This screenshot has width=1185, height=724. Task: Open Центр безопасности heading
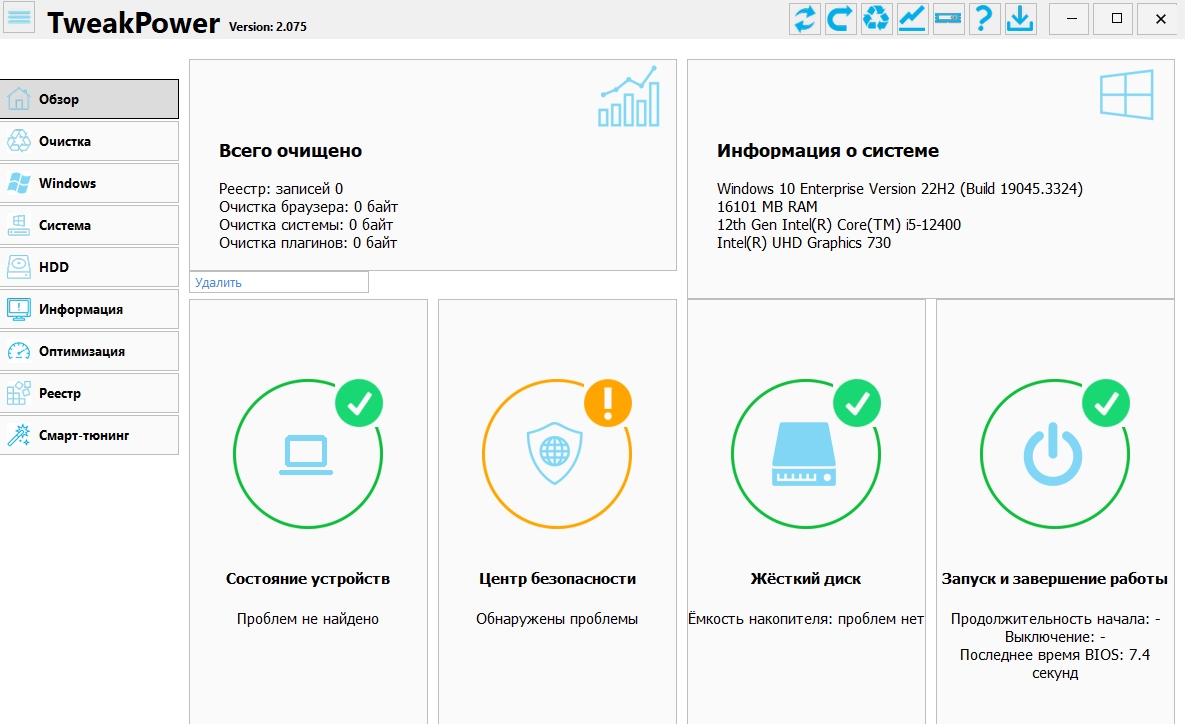tap(557, 579)
